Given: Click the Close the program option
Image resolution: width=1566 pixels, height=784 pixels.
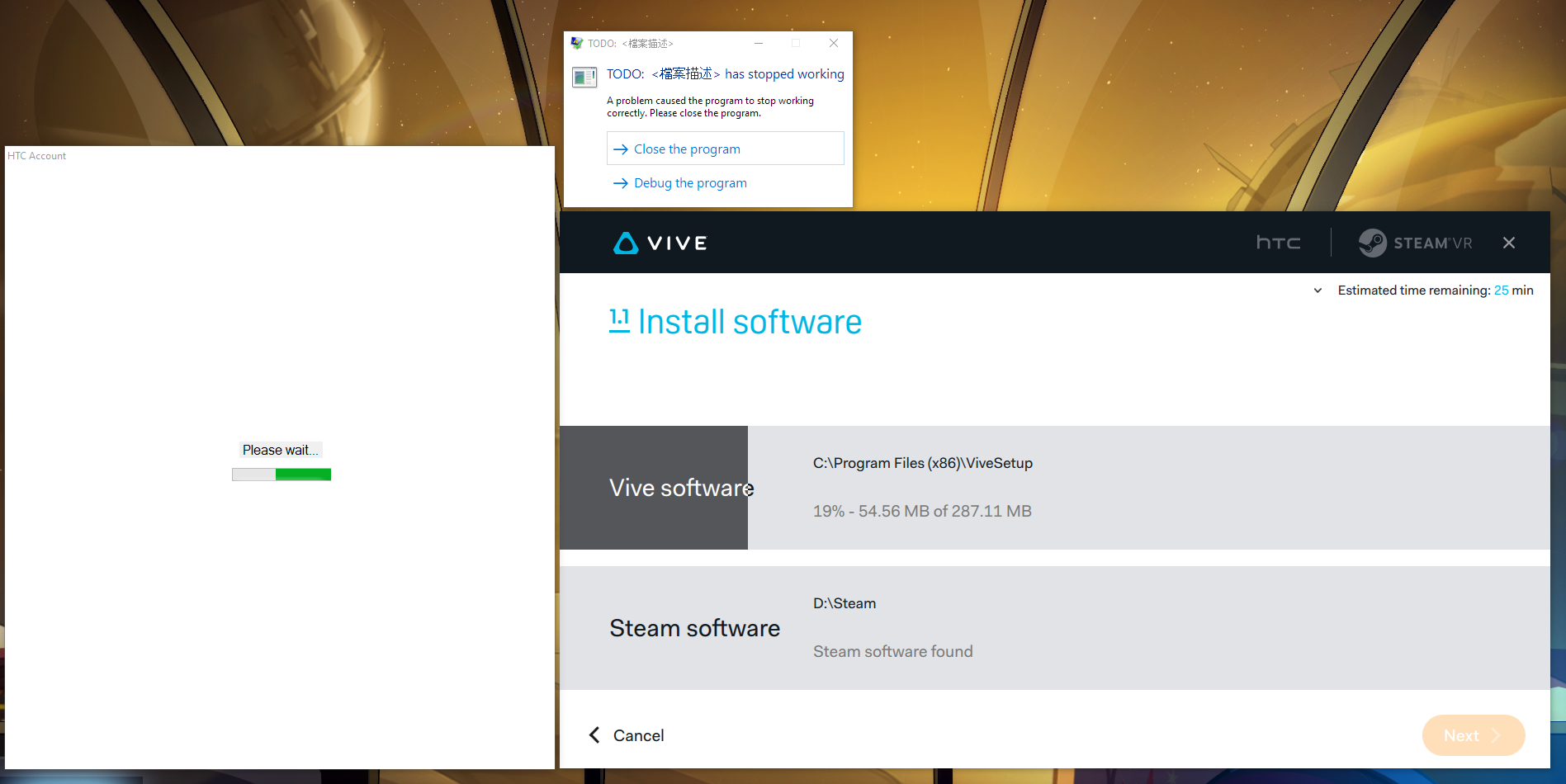Looking at the screenshot, I should [687, 149].
